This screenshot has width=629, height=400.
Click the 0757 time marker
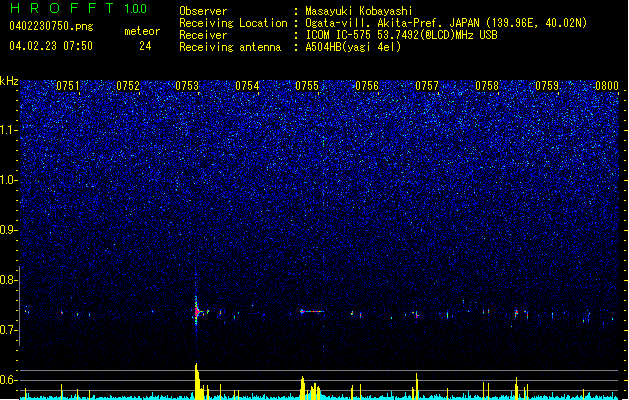point(427,86)
